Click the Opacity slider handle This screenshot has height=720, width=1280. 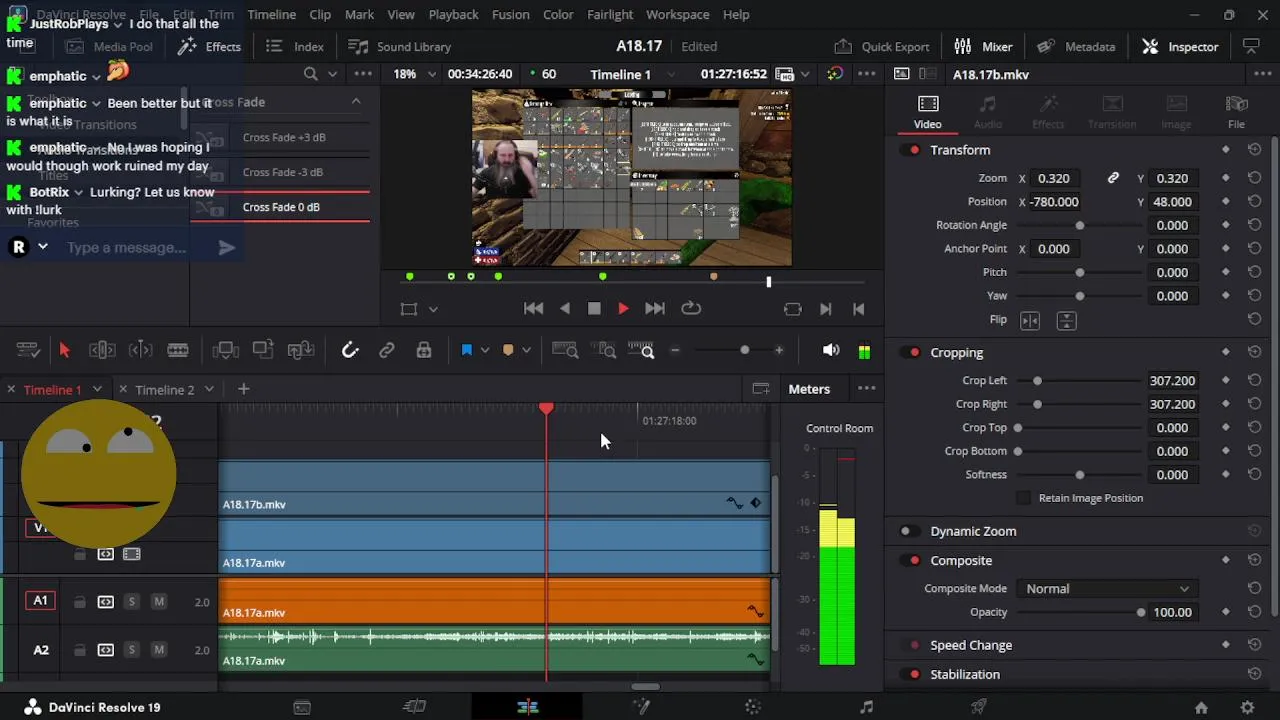1141,612
